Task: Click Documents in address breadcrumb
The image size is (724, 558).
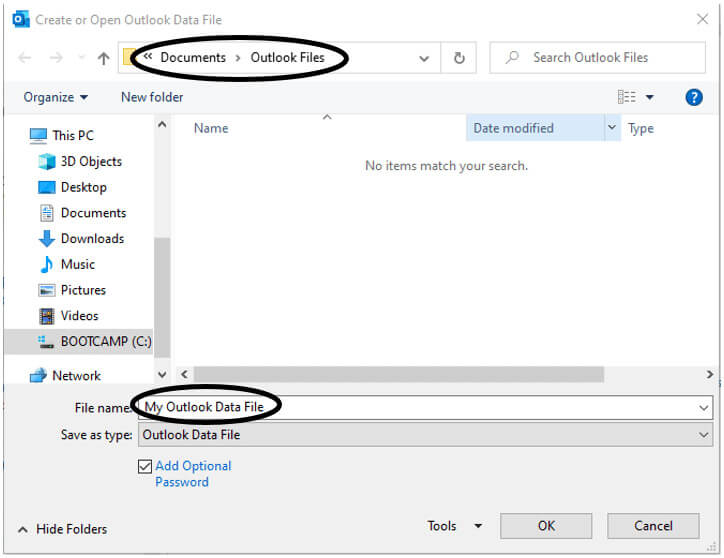Action: [x=193, y=57]
